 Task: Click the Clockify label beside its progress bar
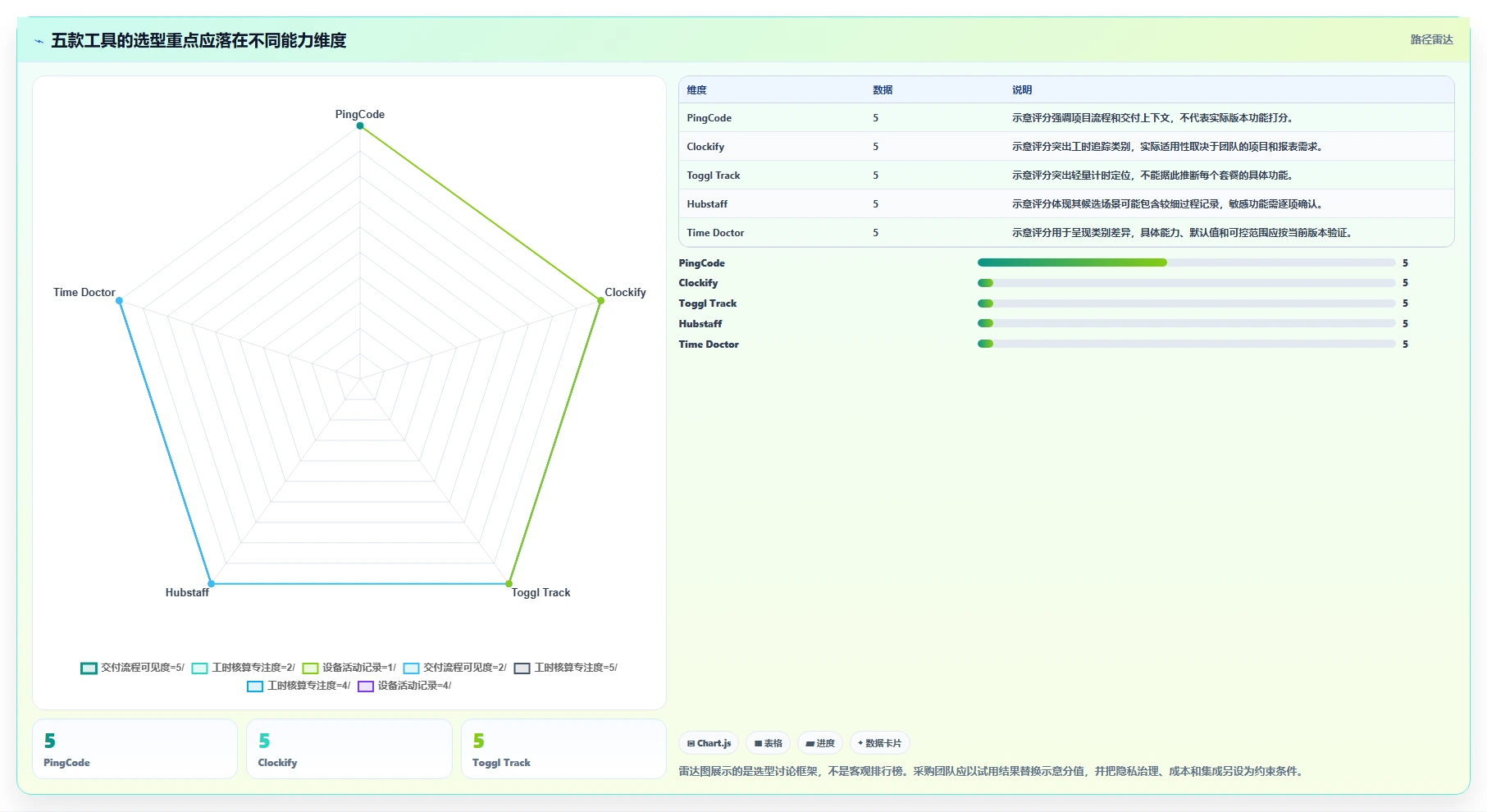coord(698,283)
